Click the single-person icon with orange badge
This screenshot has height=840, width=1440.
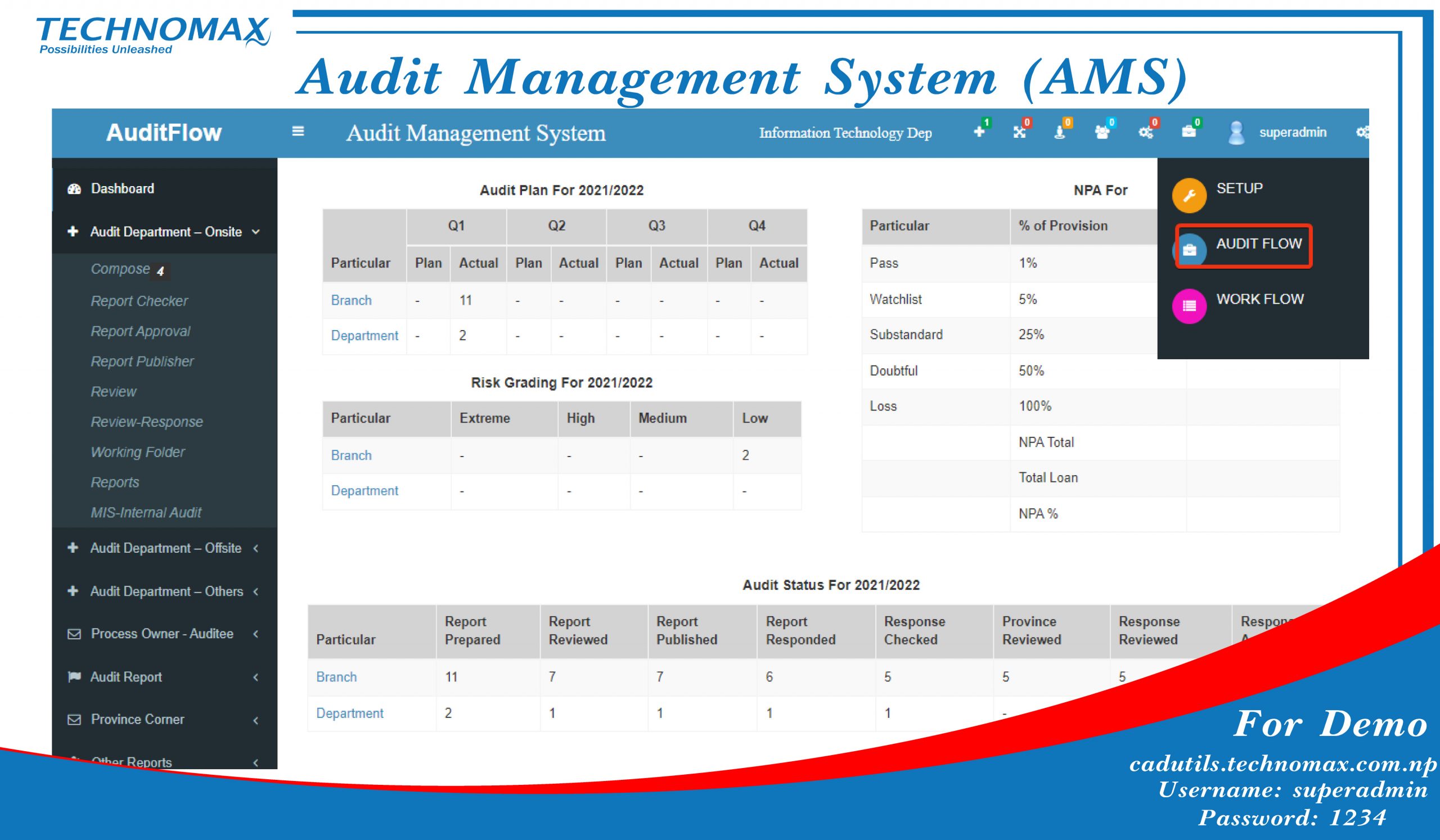click(1060, 132)
